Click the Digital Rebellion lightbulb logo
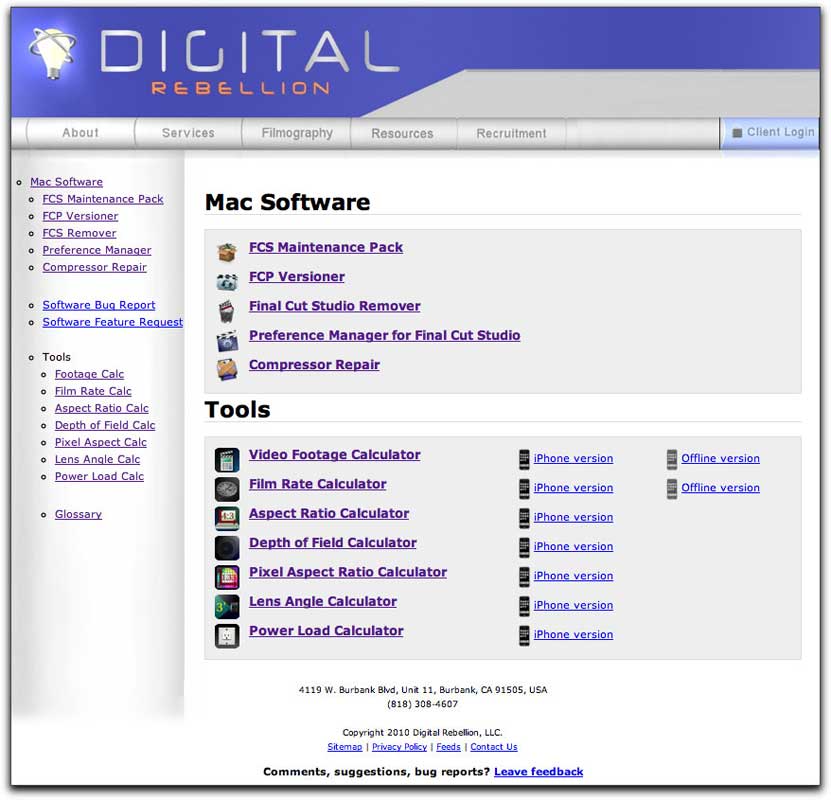Viewport: 831px width, 800px height. (52, 53)
